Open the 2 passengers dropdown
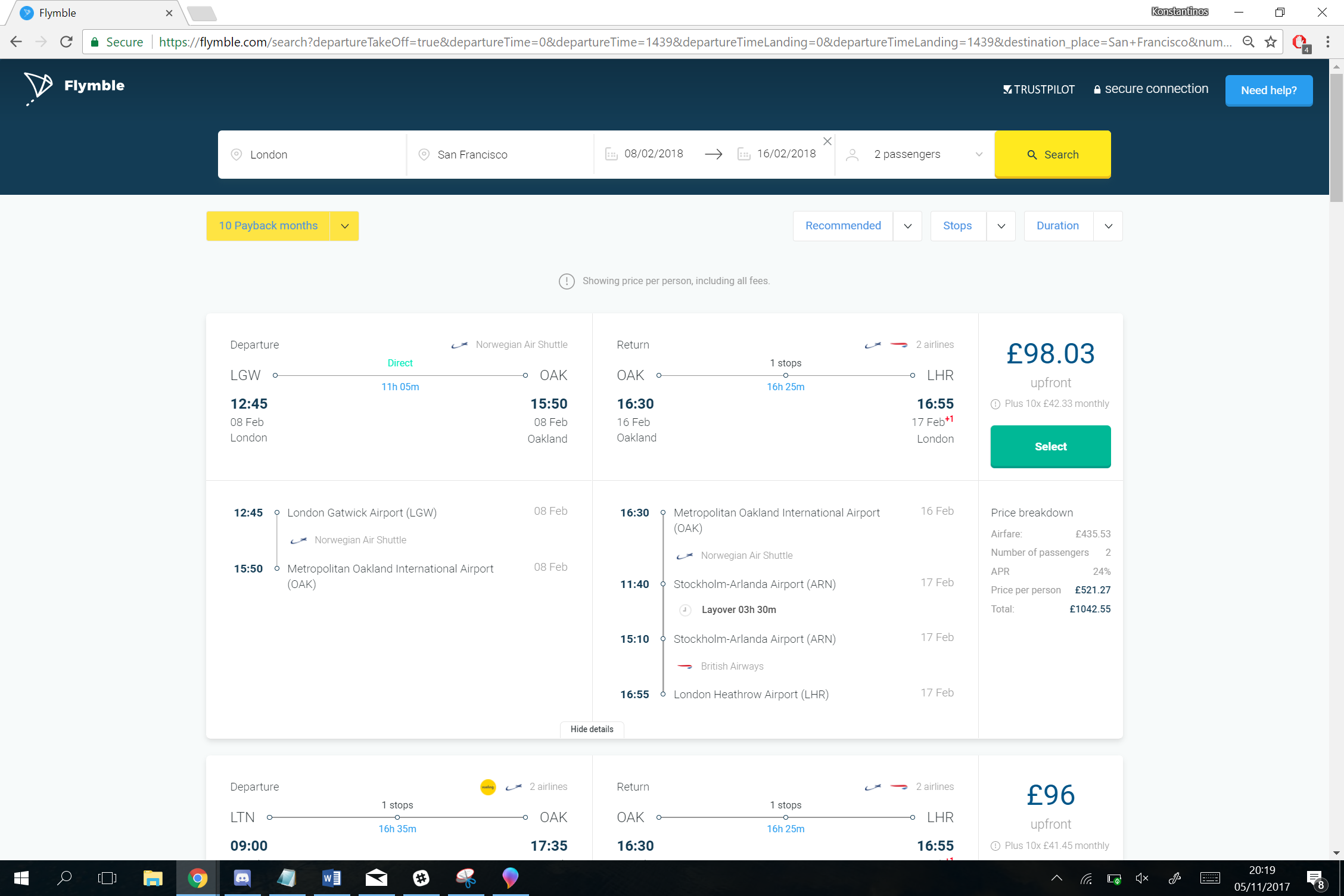The height and width of the screenshot is (896, 1344). click(x=914, y=154)
